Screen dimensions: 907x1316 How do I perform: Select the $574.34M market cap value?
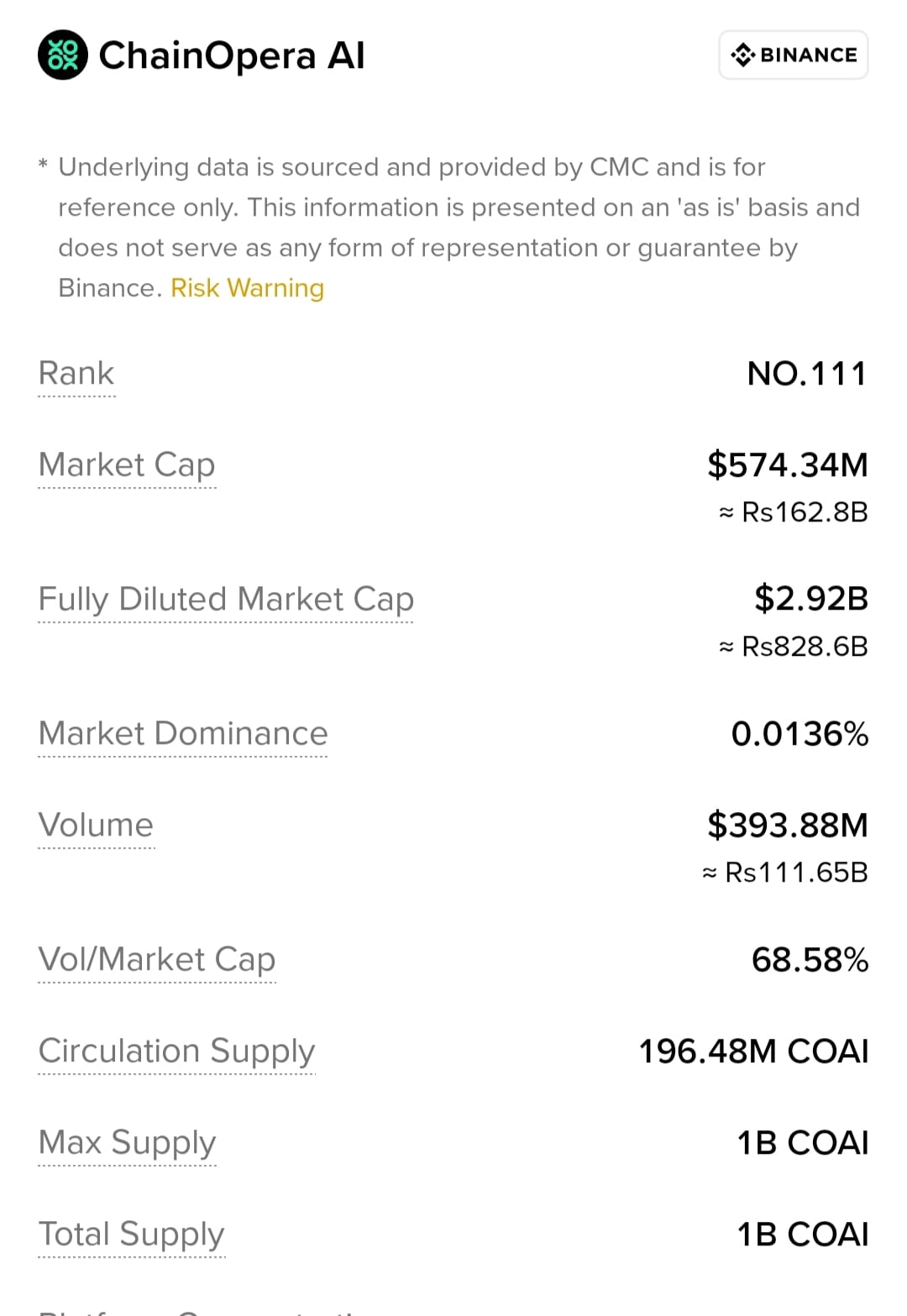788,464
